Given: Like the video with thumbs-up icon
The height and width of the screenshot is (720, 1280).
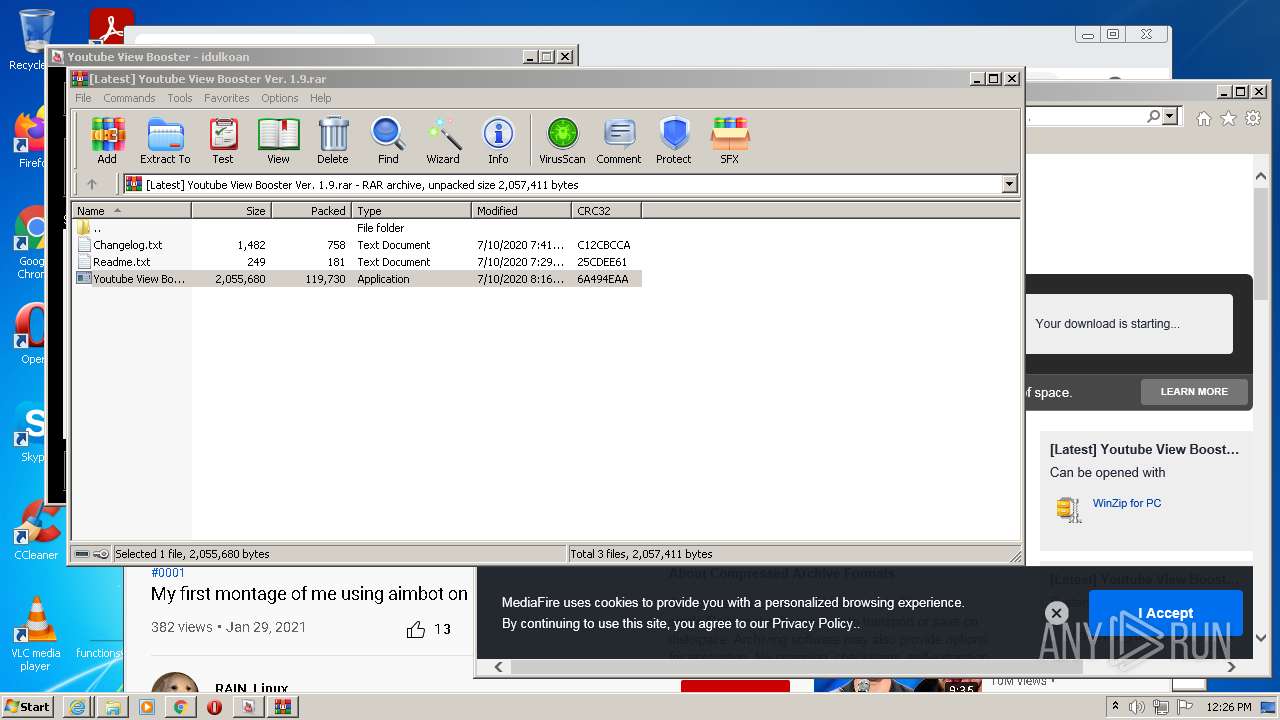Looking at the screenshot, I should 416,629.
